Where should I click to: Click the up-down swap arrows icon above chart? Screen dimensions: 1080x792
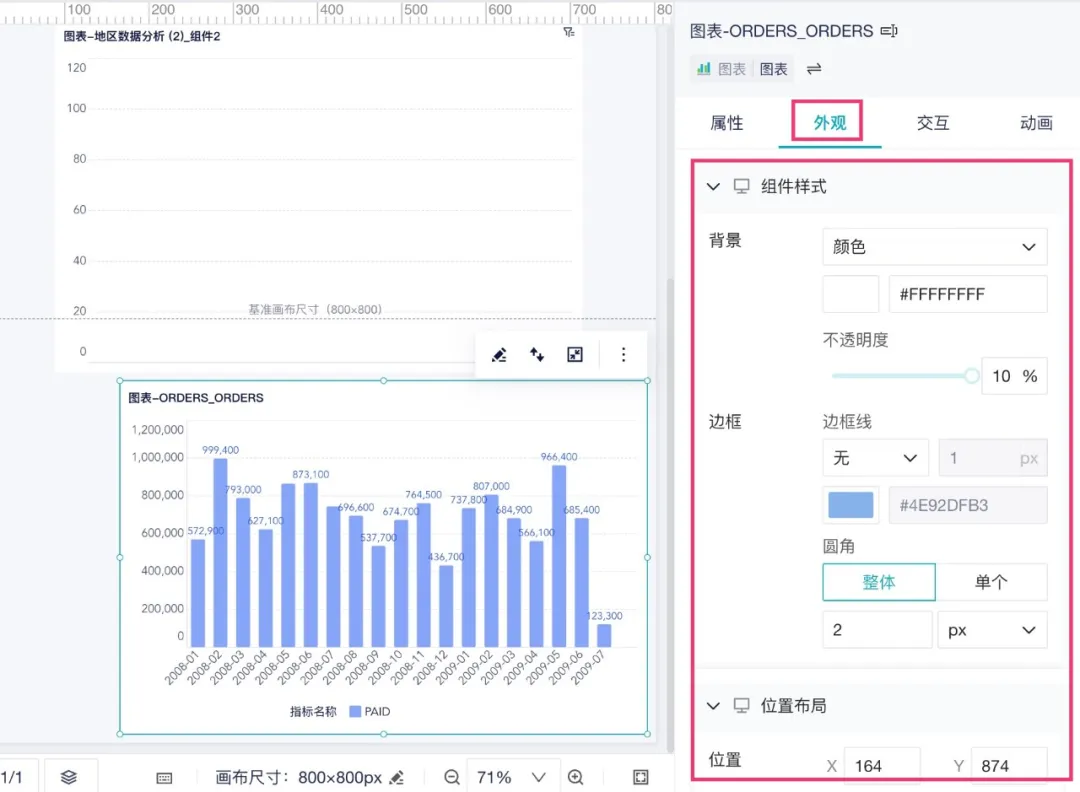pos(537,355)
